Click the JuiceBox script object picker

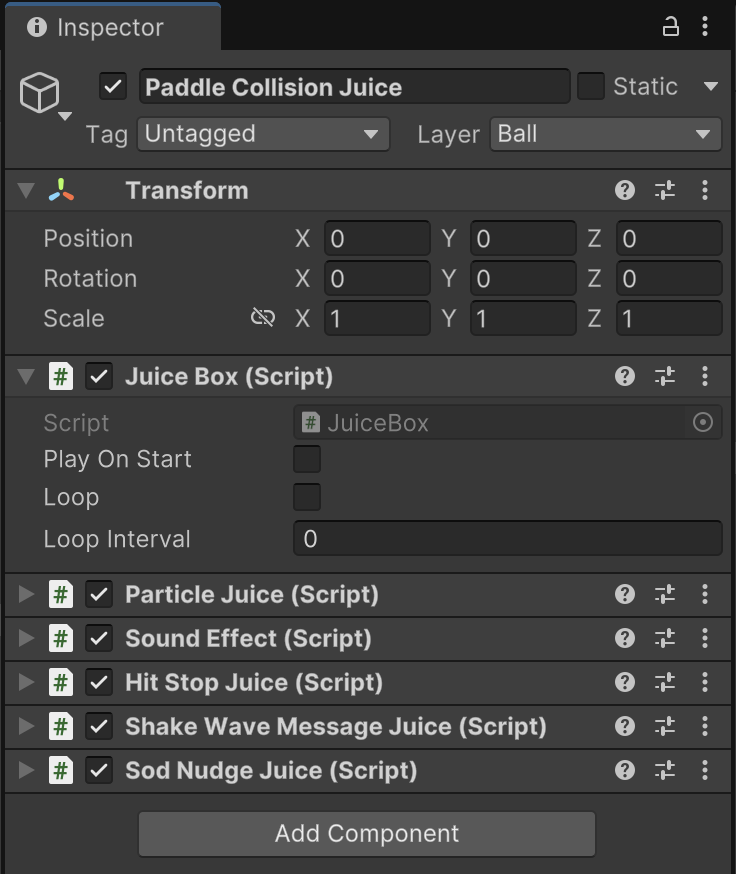(703, 423)
